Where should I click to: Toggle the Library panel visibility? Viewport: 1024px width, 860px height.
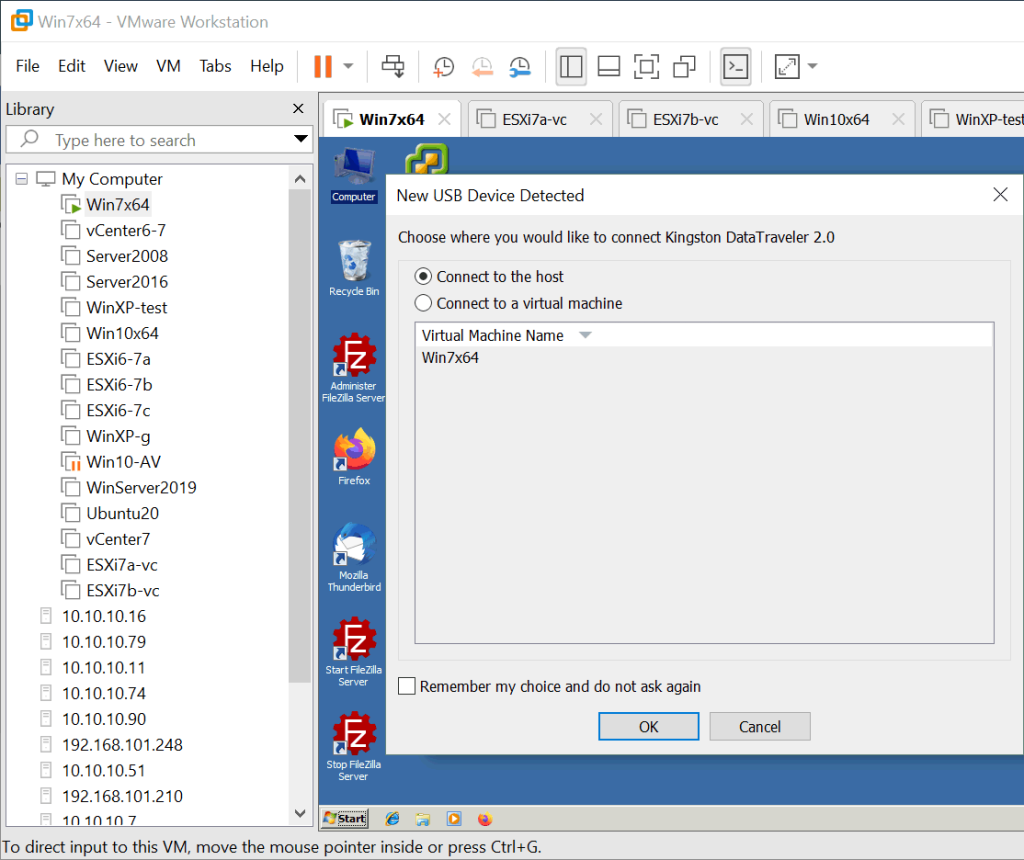[571, 66]
